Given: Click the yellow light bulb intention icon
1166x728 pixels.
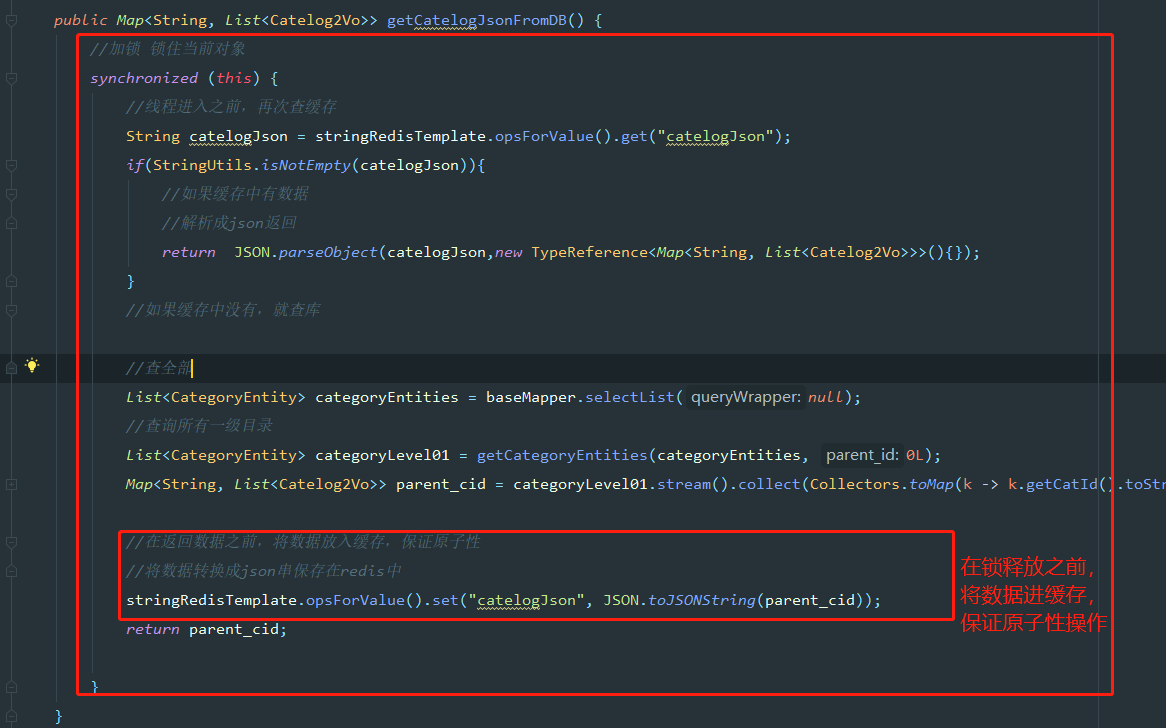Looking at the screenshot, I should pyautogui.click(x=32, y=365).
